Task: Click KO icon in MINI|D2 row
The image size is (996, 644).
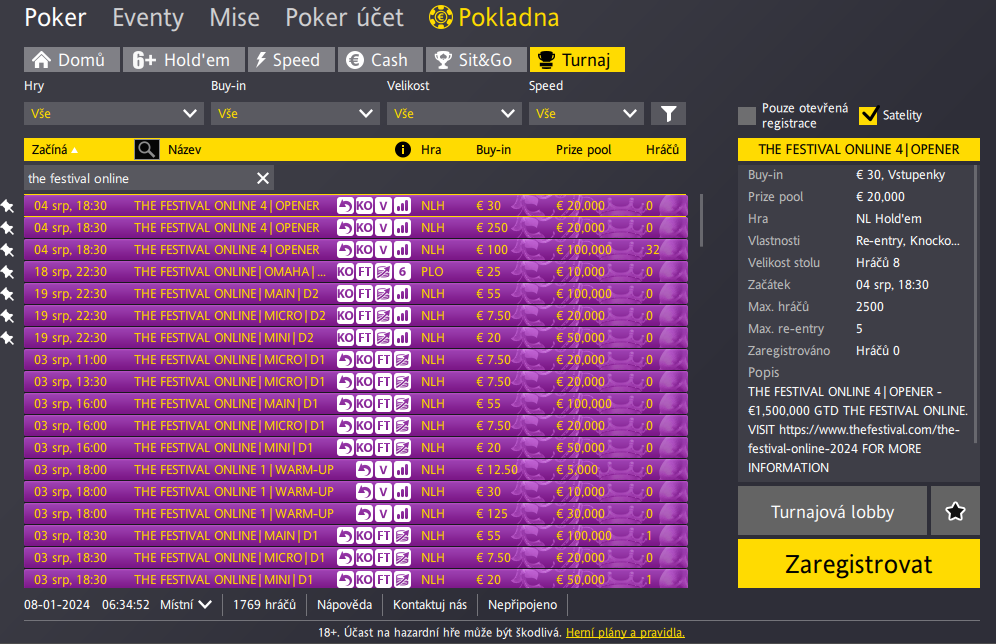Action: (345, 338)
